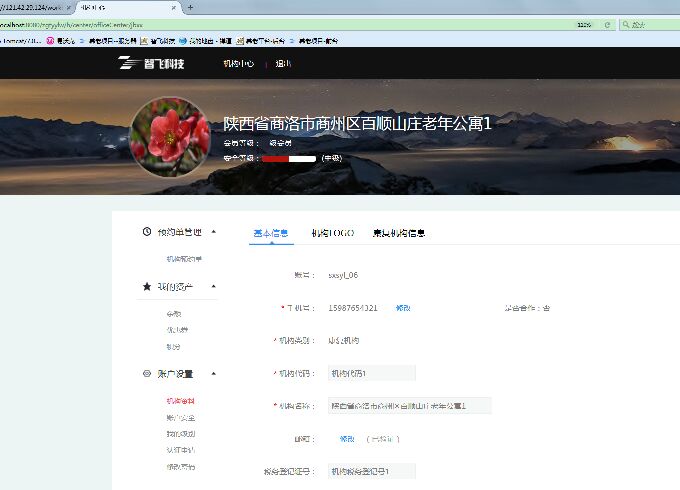This screenshot has height=490, width=680.
Task: Click the 机构税务登记号1 input field
Action: [371, 470]
